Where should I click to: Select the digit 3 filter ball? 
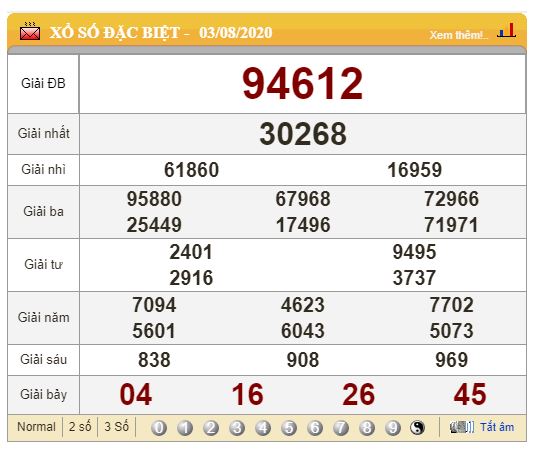[x=237, y=428]
